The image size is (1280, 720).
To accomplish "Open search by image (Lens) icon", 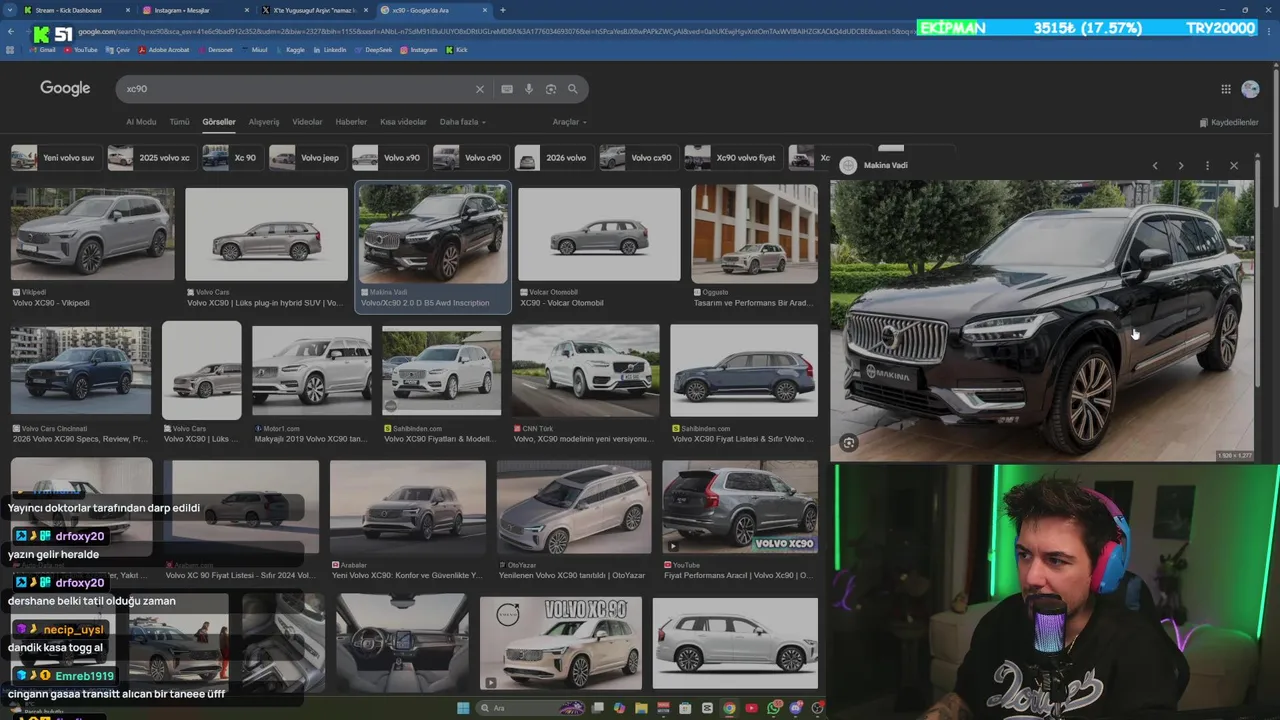I will click(x=551, y=89).
